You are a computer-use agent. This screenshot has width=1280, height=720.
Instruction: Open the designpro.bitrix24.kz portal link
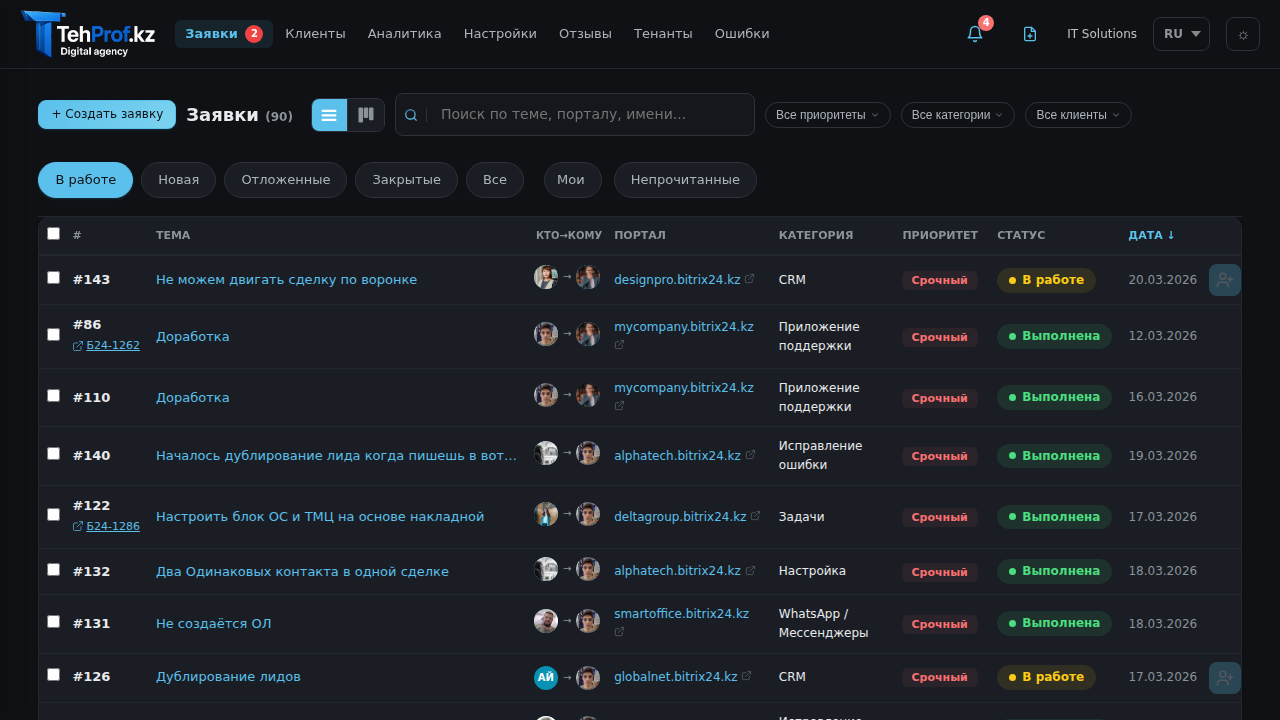pyautogui.click(x=678, y=279)
